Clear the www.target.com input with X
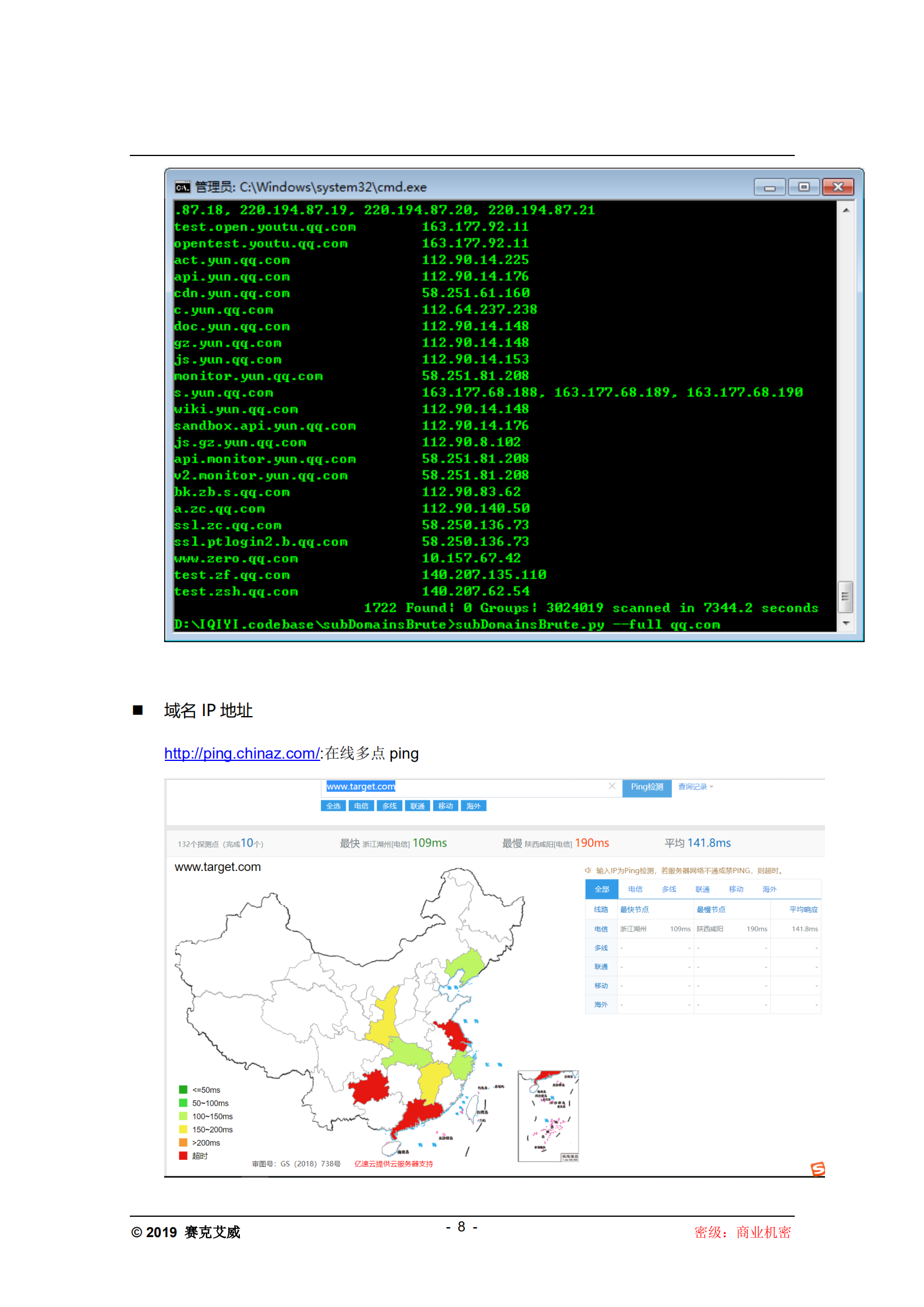Image resolution: width=924 pixels, height=1307 pixels. [x=612, y=786]
